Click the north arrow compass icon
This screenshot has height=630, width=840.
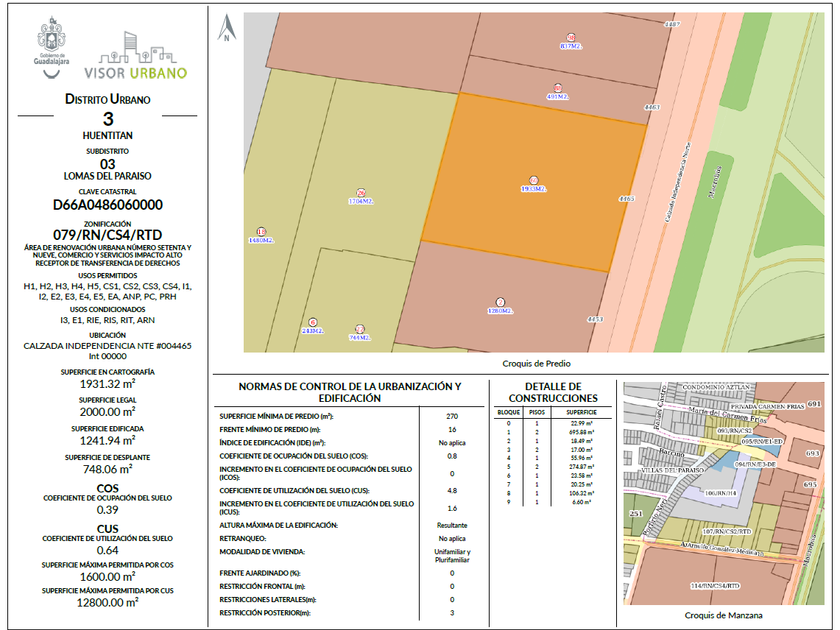tap(228, 28)
